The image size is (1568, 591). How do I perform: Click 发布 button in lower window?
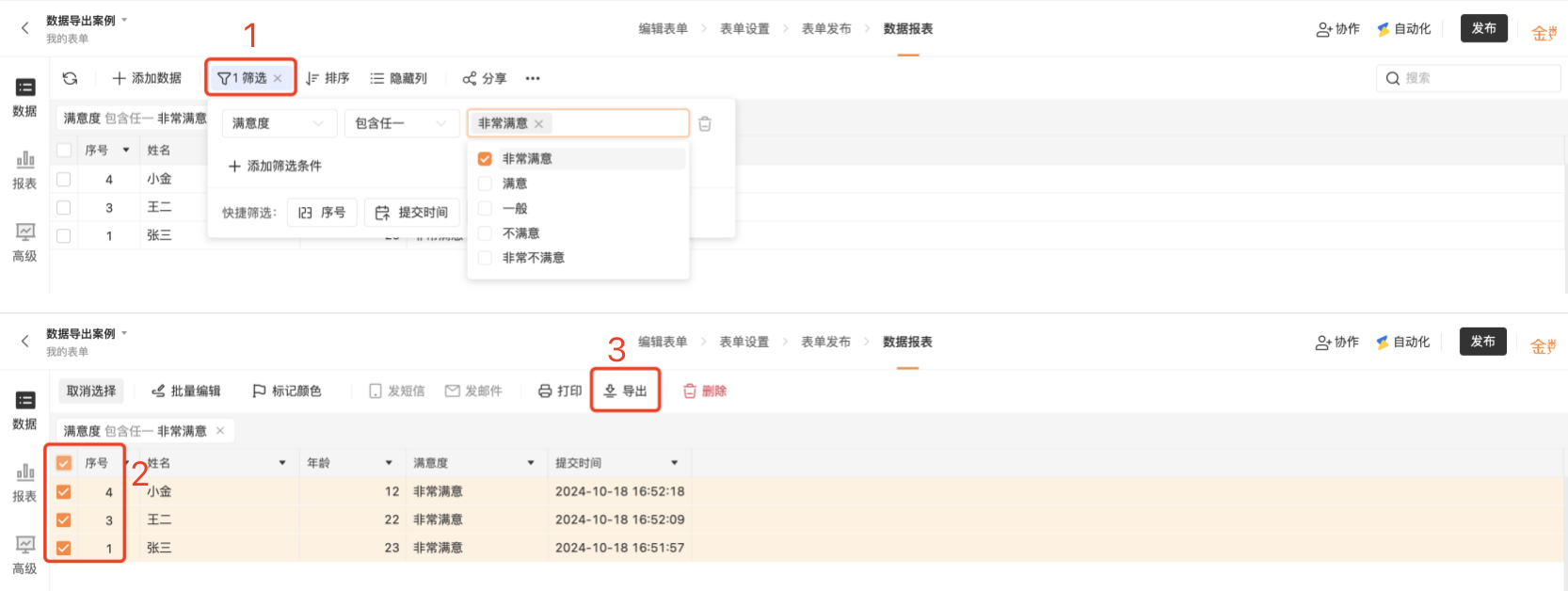[x=1483, y=342]
